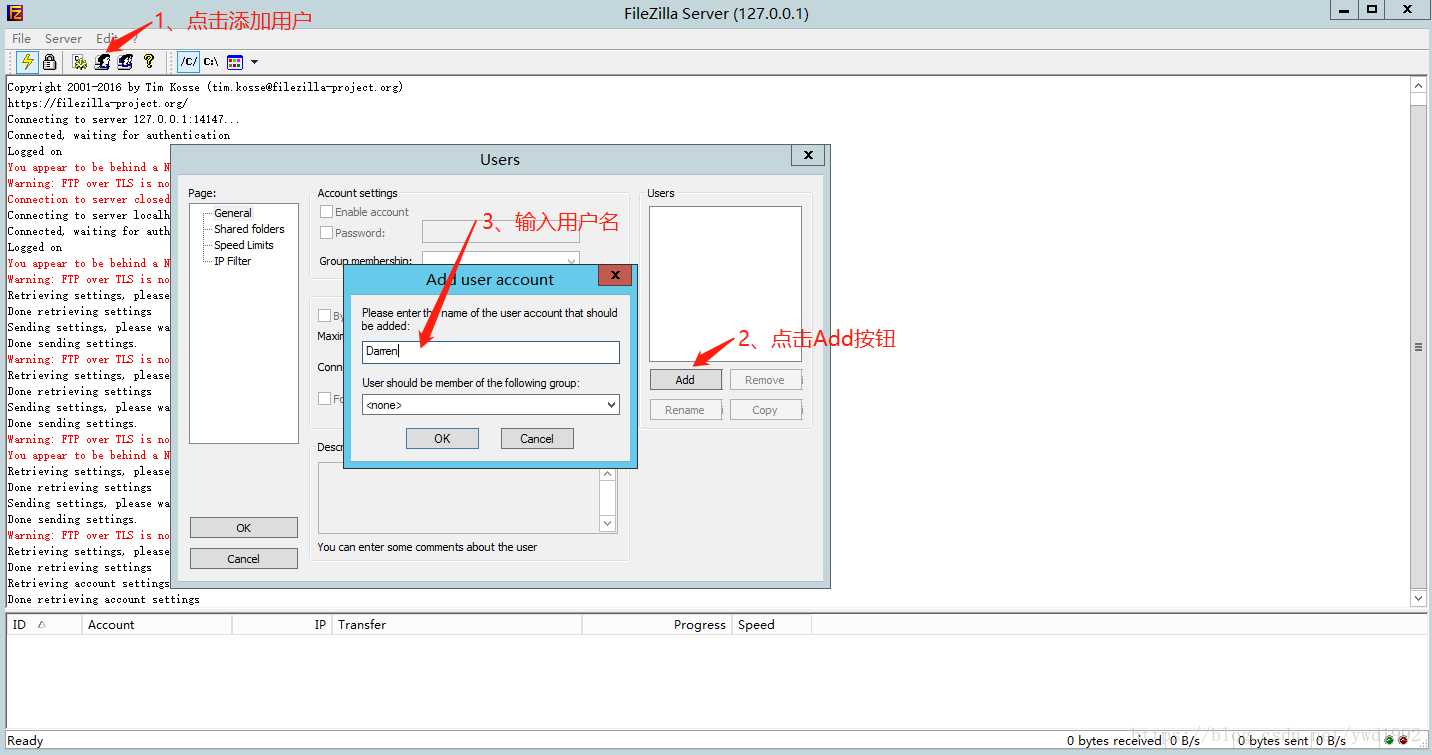Click the https://filezilla-project.org/ log line
This screenshot has width=1432, height=755.
(98, 103)
